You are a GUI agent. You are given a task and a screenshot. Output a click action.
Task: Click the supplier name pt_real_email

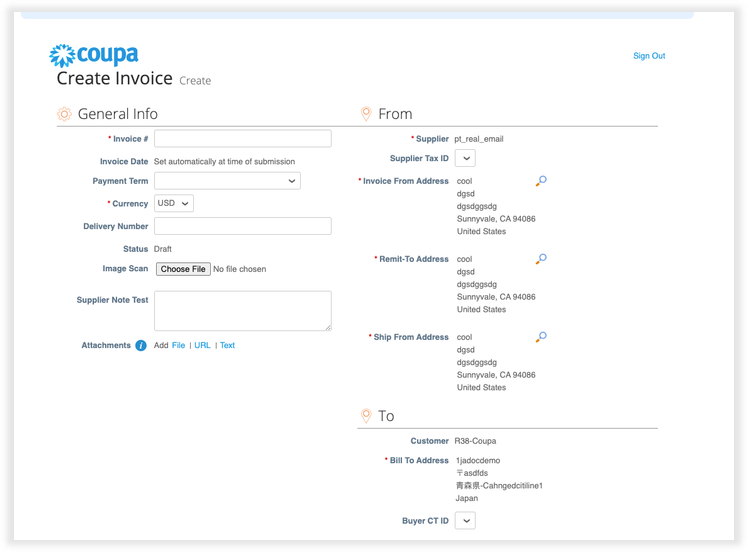coord(478,139)
